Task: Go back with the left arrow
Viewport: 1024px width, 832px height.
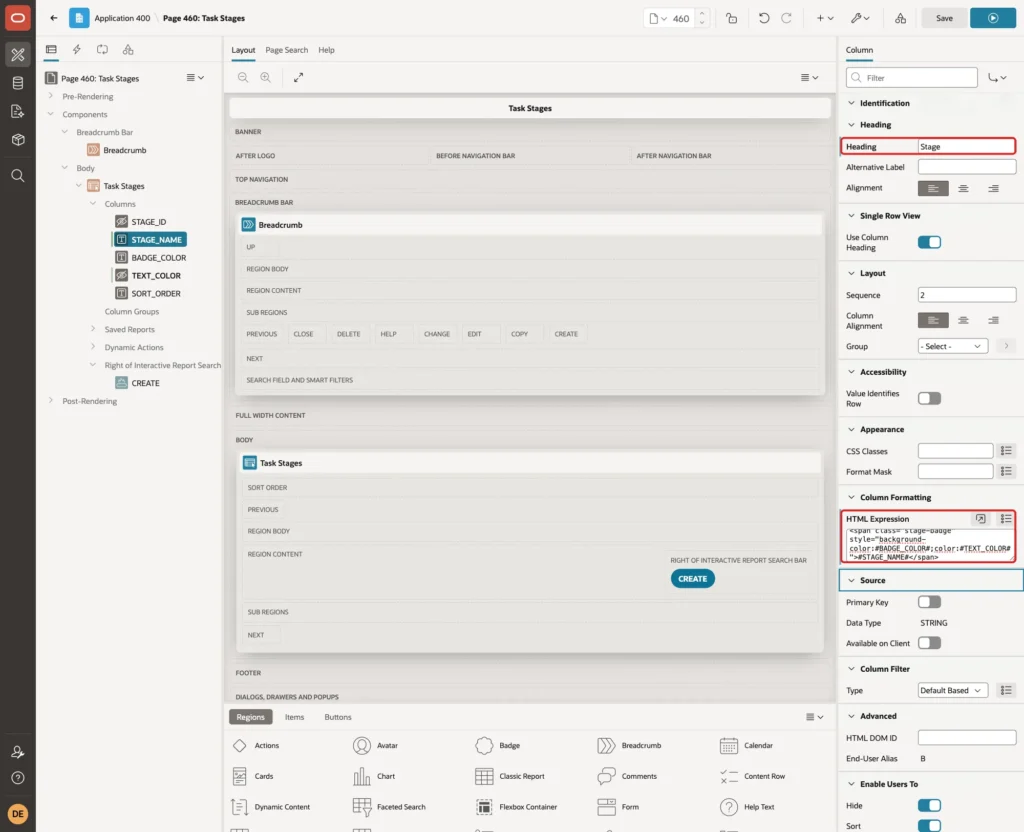Action: click(x=54, y=18)
